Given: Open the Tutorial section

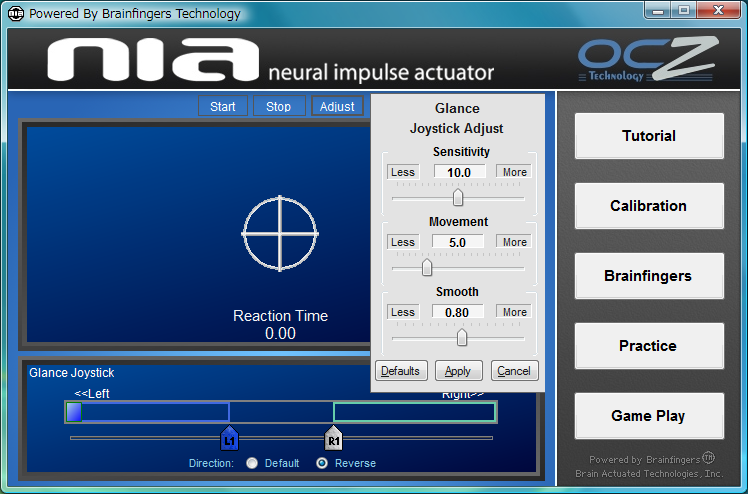Looking at the screenshot, I should point(649,136).
